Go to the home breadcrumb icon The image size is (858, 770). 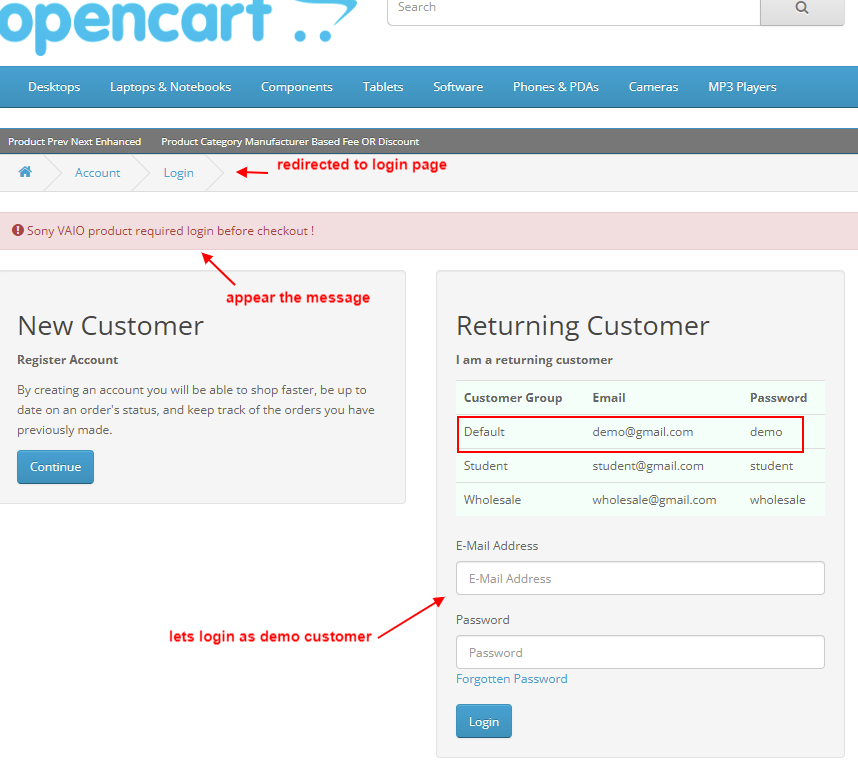coord(25,172)
